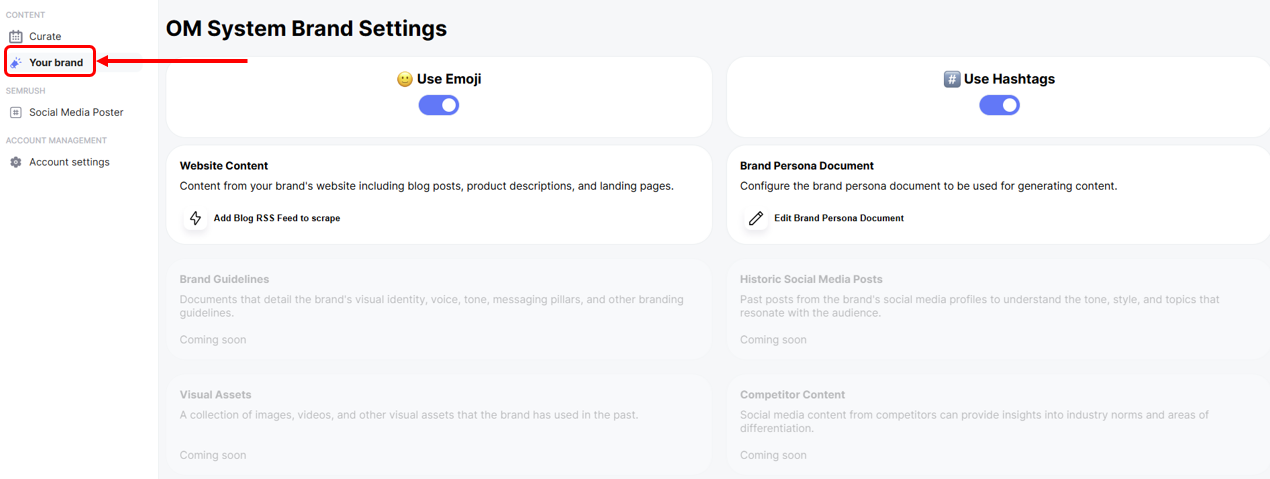This screenshot has width=1270, height=479.
Task: Click the smiley emoji icon
Action: point(405,79)
